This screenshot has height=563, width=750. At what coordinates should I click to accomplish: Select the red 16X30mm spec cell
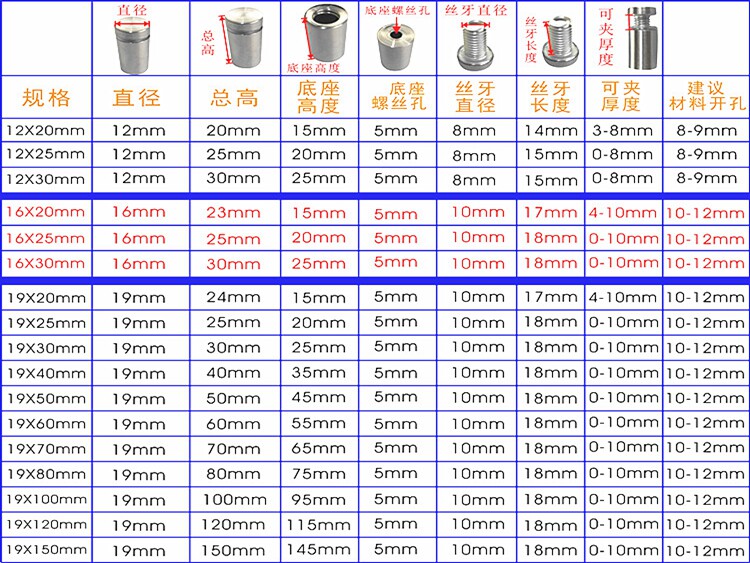pos(46,263)
